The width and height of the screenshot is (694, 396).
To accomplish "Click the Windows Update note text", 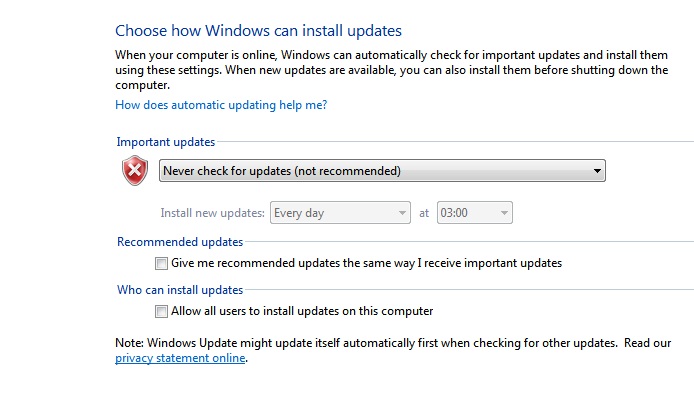I will (393, 350).
